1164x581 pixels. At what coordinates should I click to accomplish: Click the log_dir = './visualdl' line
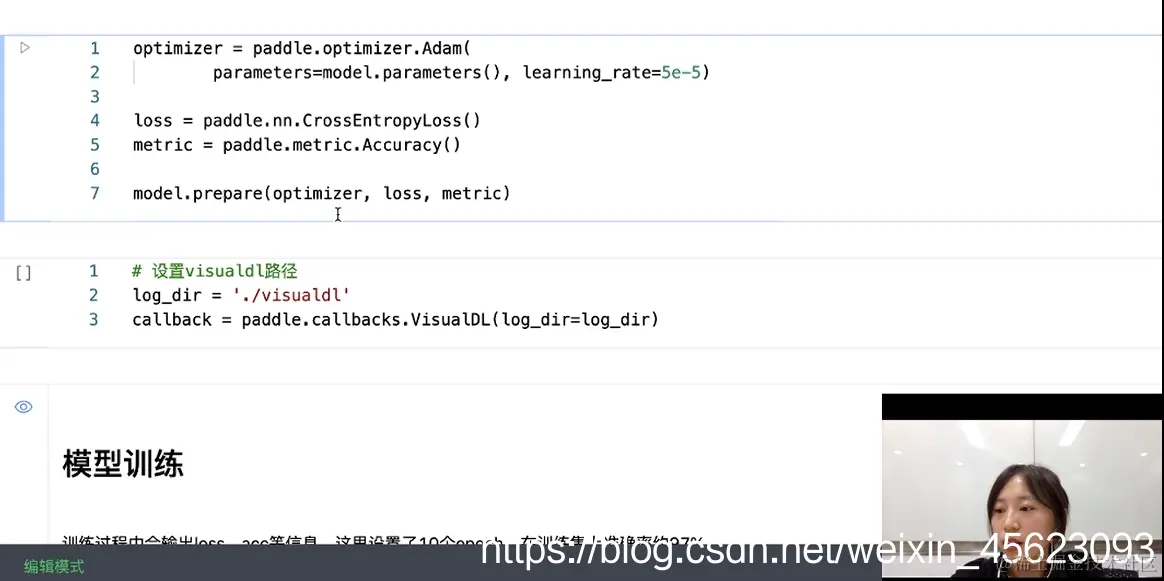click(241, 295)
